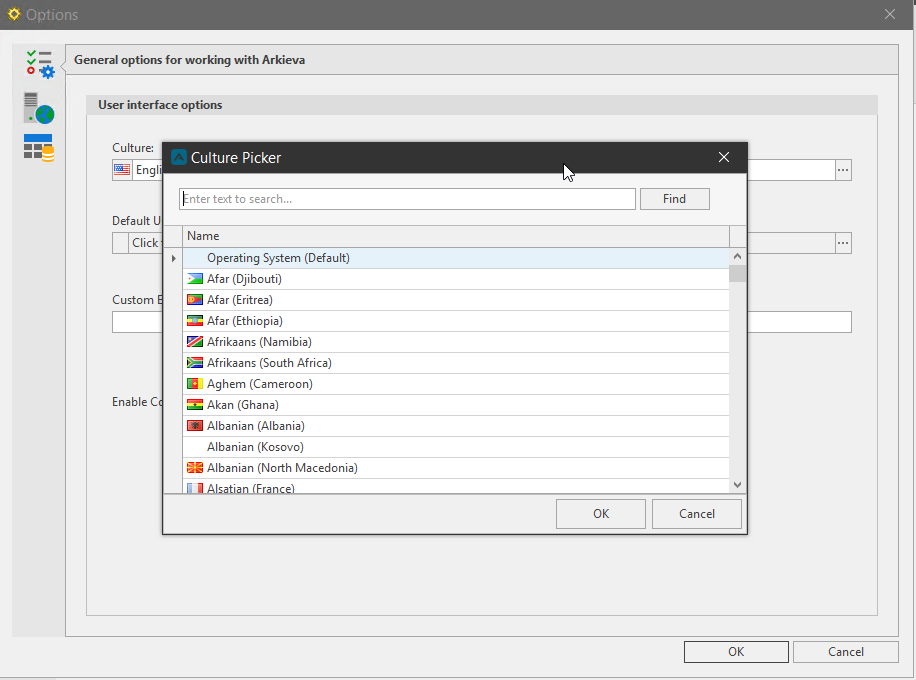The width and height of the screenshot is (916, 680).
Task: Select Aghem (Cameroon) culture
Action: point(456,384)
